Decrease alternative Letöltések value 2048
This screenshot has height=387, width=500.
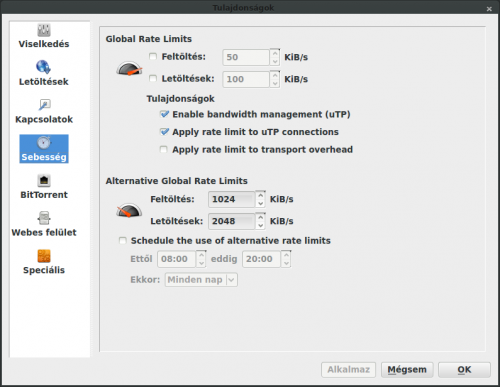260,225
